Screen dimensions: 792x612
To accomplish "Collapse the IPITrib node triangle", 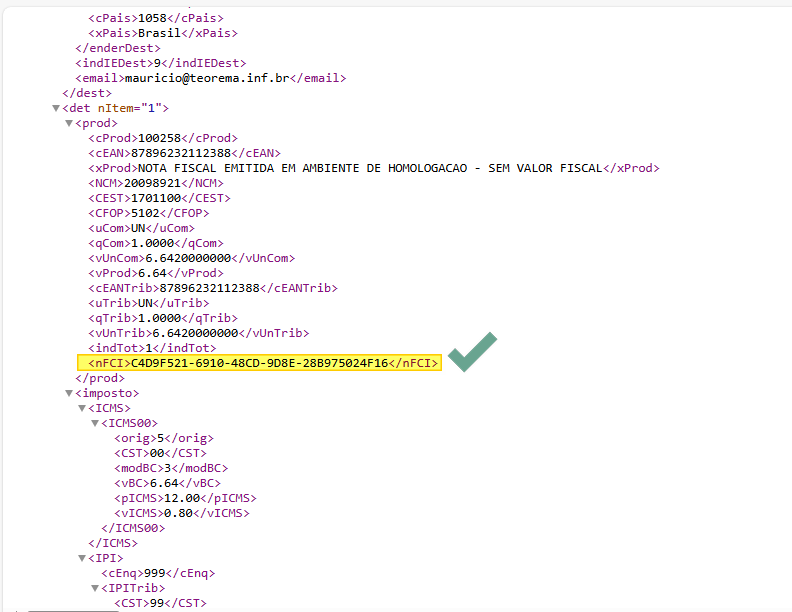I will click(95, 588).
